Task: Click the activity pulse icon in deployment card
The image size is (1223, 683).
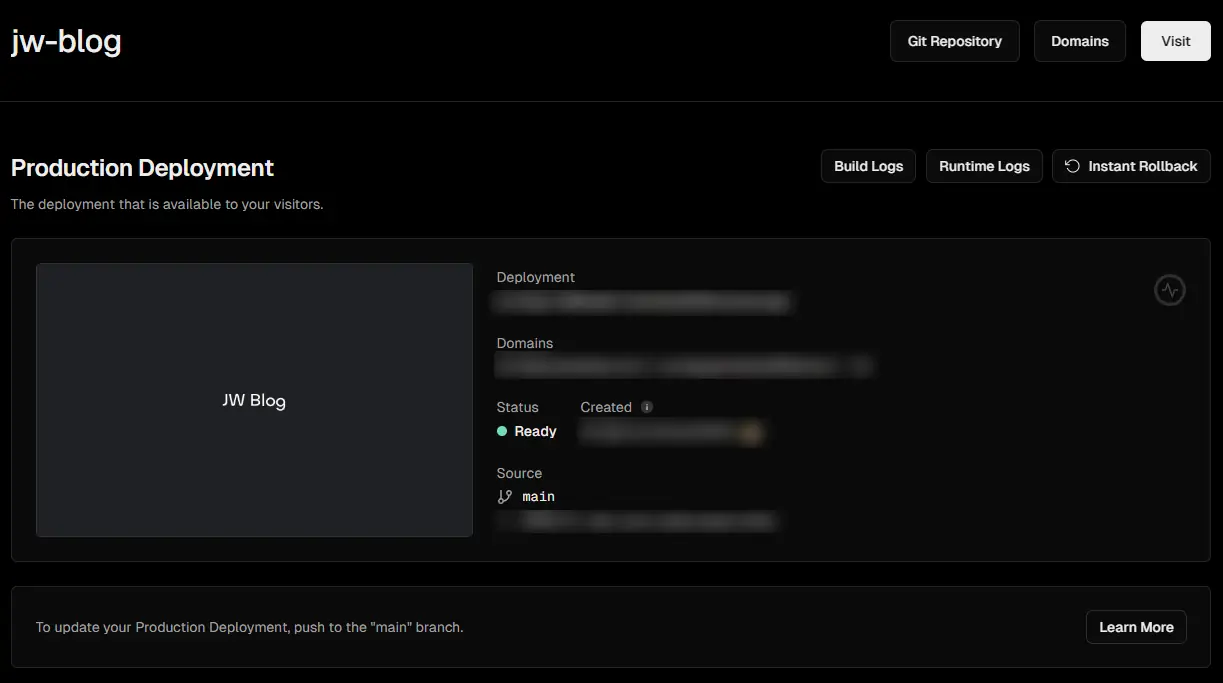Action: tap(1169, 290)
